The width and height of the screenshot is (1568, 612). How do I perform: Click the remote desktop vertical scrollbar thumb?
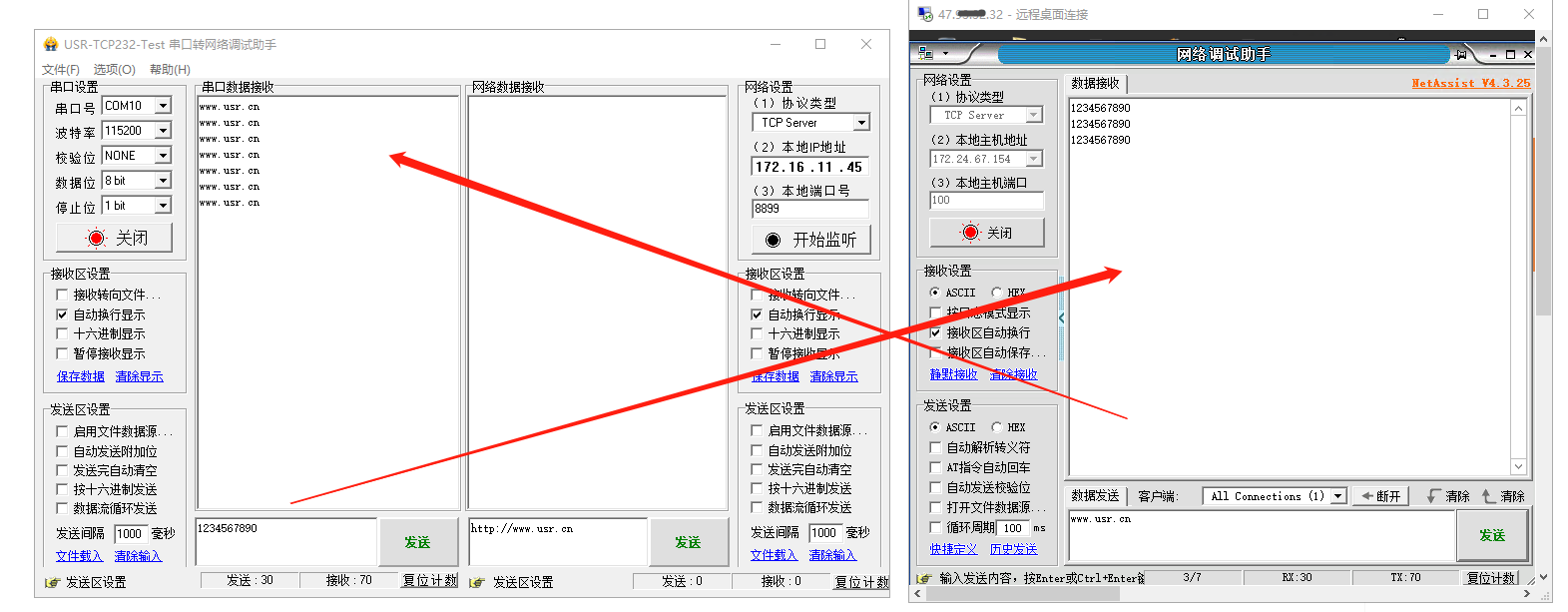pos(1544,182)
